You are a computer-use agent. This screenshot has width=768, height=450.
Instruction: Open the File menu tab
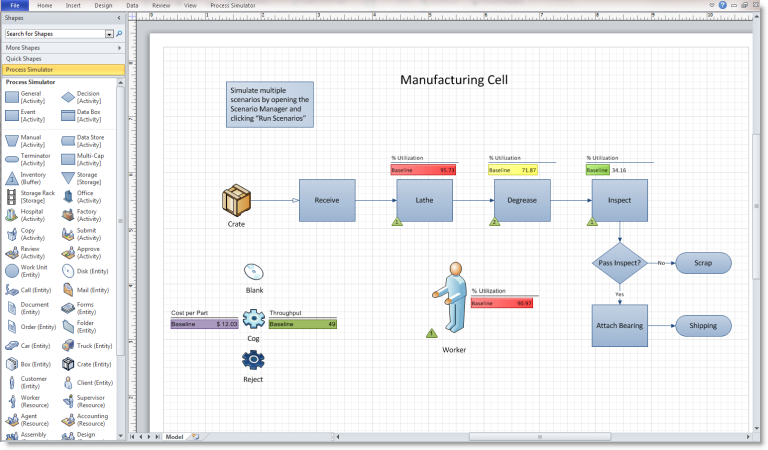point(14,5)
